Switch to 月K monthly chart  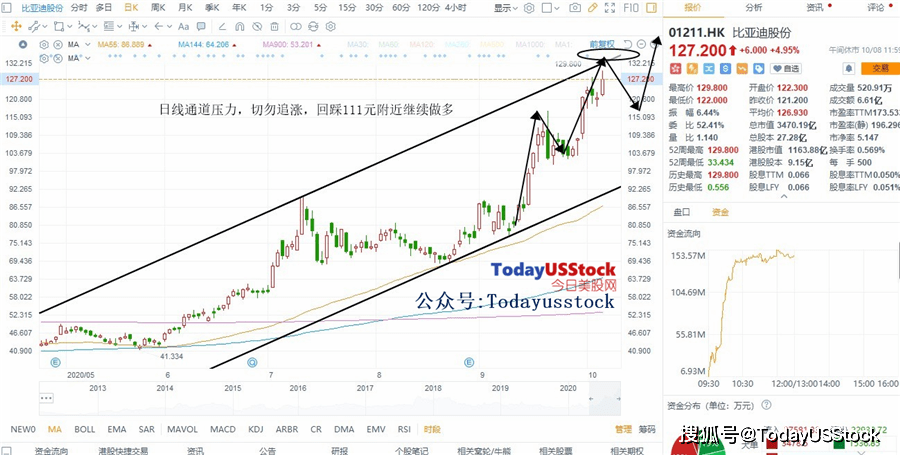185,8
